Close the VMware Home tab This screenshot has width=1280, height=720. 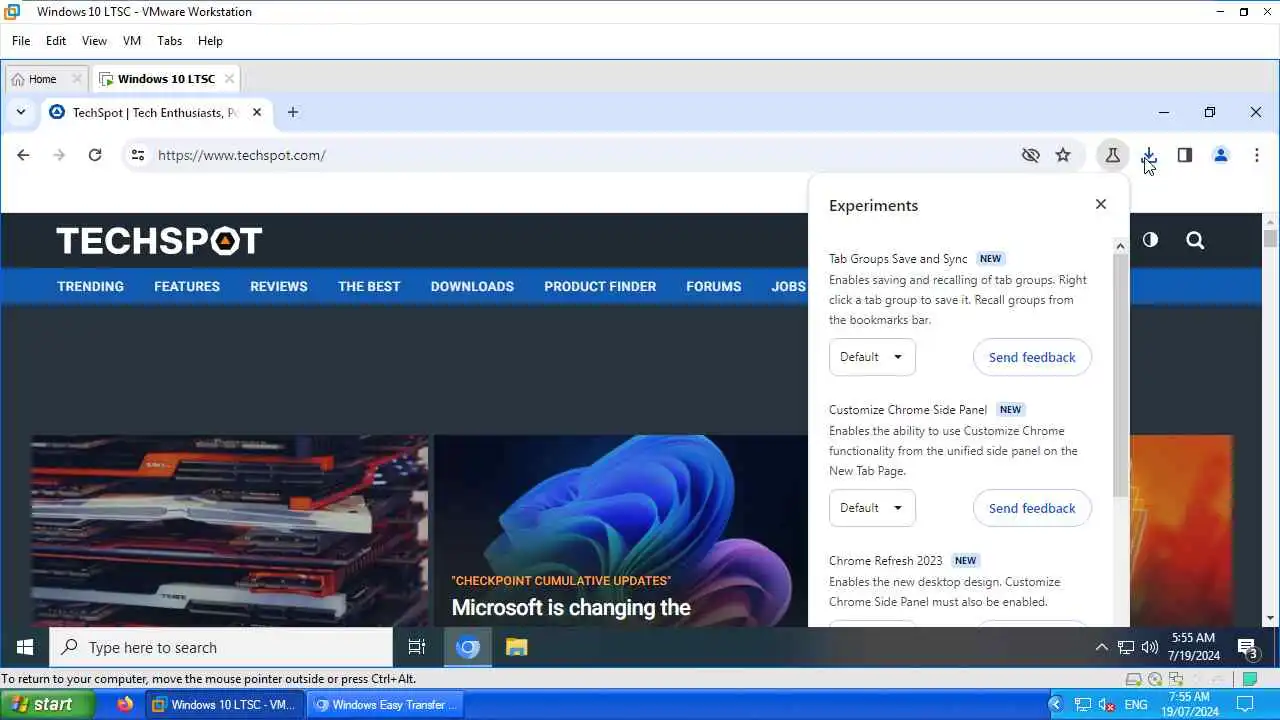tap(76, 79)
